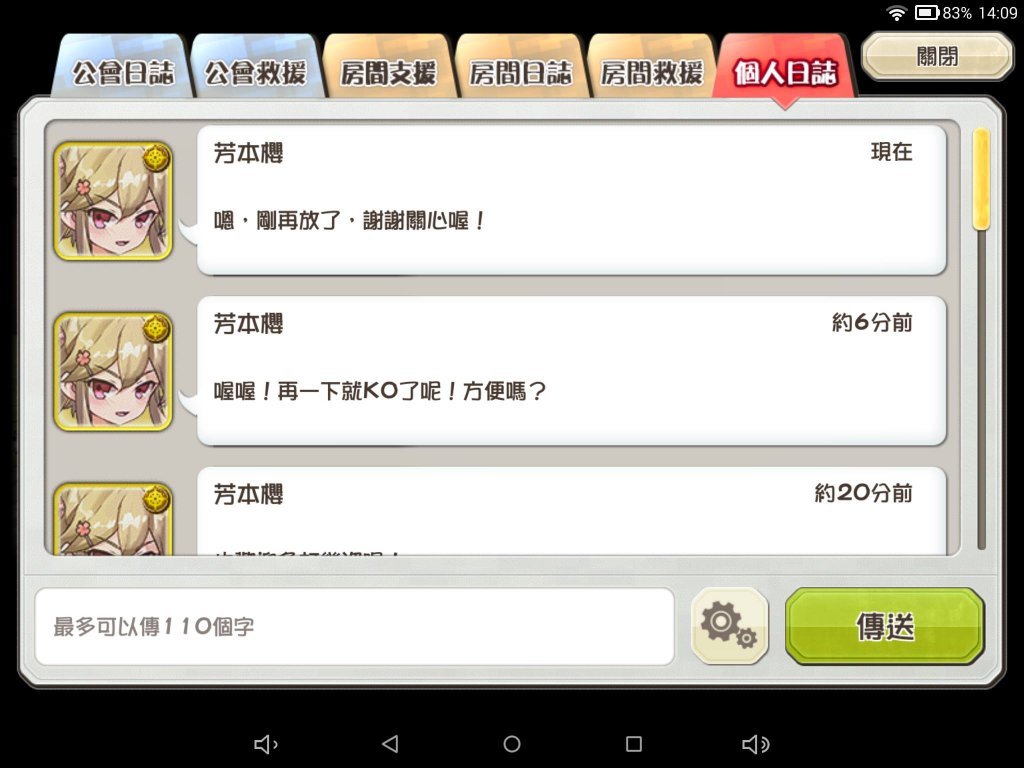The height and width of the screenshot is (768, 1024).
Task: Focus the message input field
Action: coord(355,626)
